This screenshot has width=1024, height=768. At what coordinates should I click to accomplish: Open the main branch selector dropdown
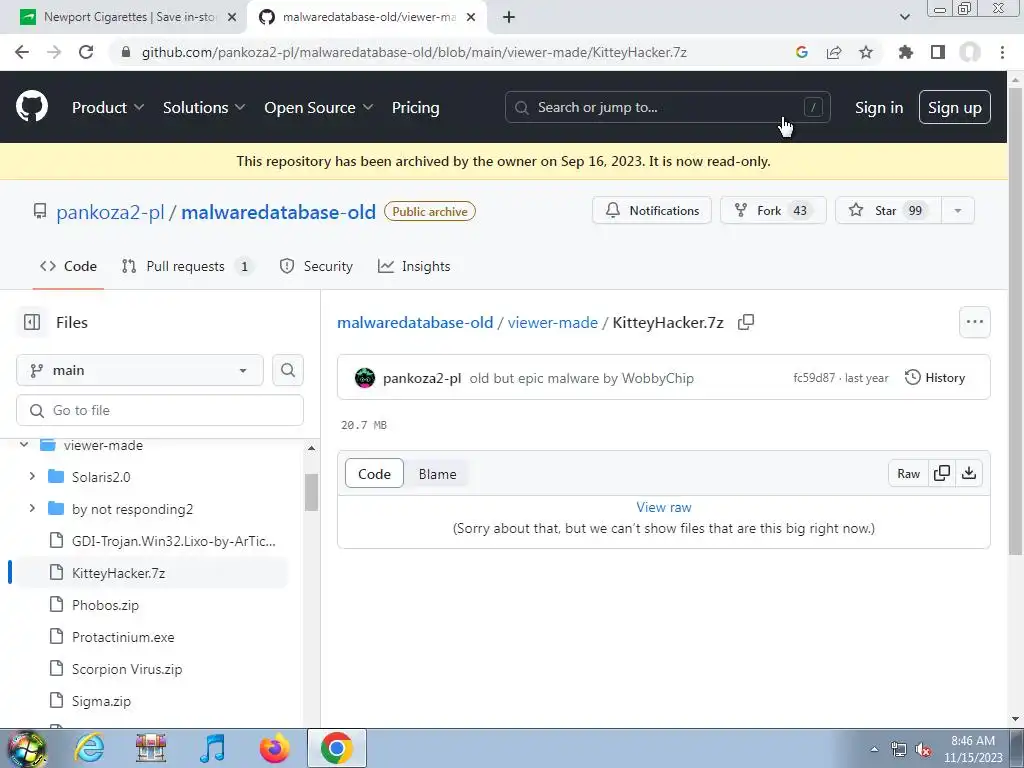140,370
